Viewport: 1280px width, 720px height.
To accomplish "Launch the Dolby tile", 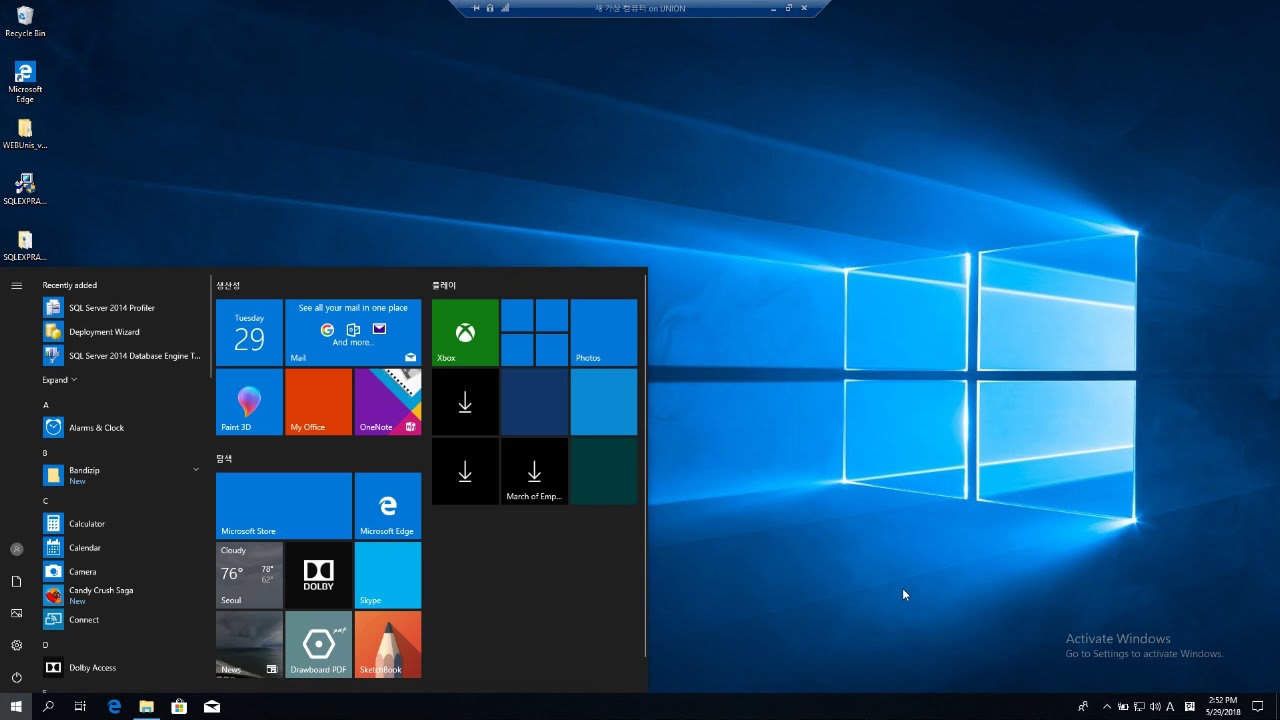I will tap(318, 575).
